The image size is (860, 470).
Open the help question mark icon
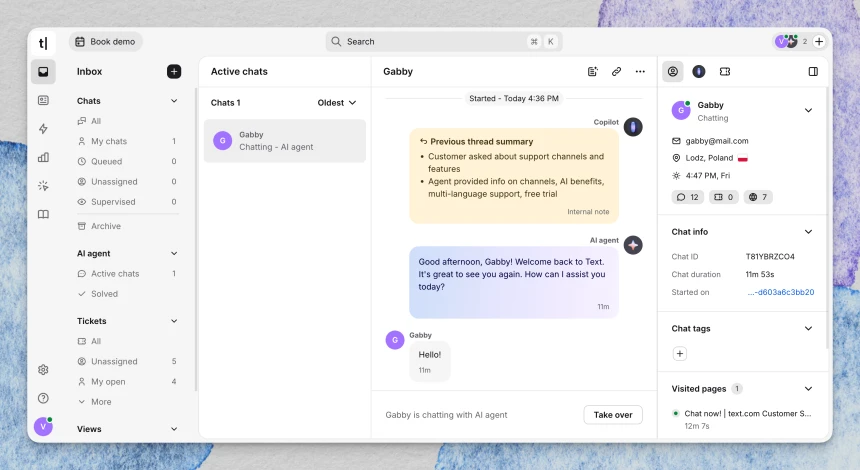[43, 398]
